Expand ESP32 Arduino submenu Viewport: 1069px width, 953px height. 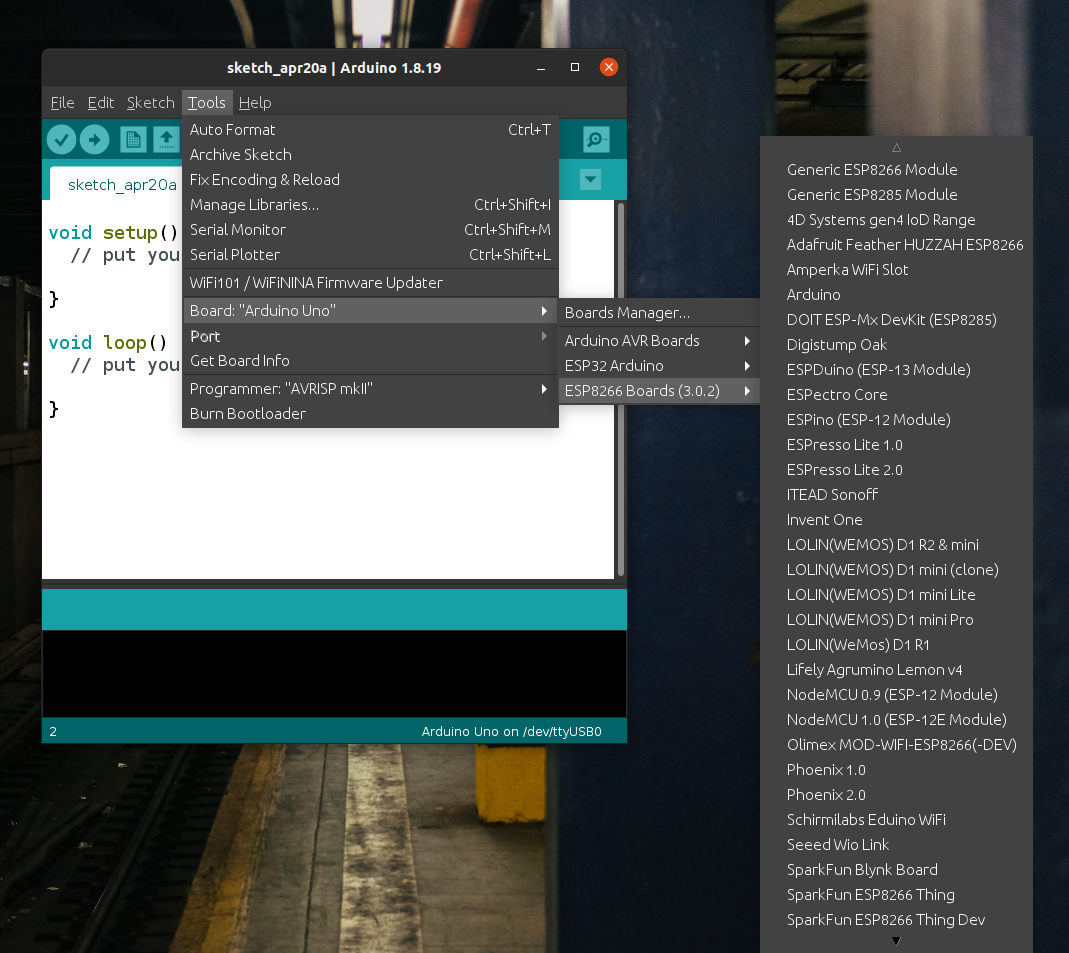[659, 366]
